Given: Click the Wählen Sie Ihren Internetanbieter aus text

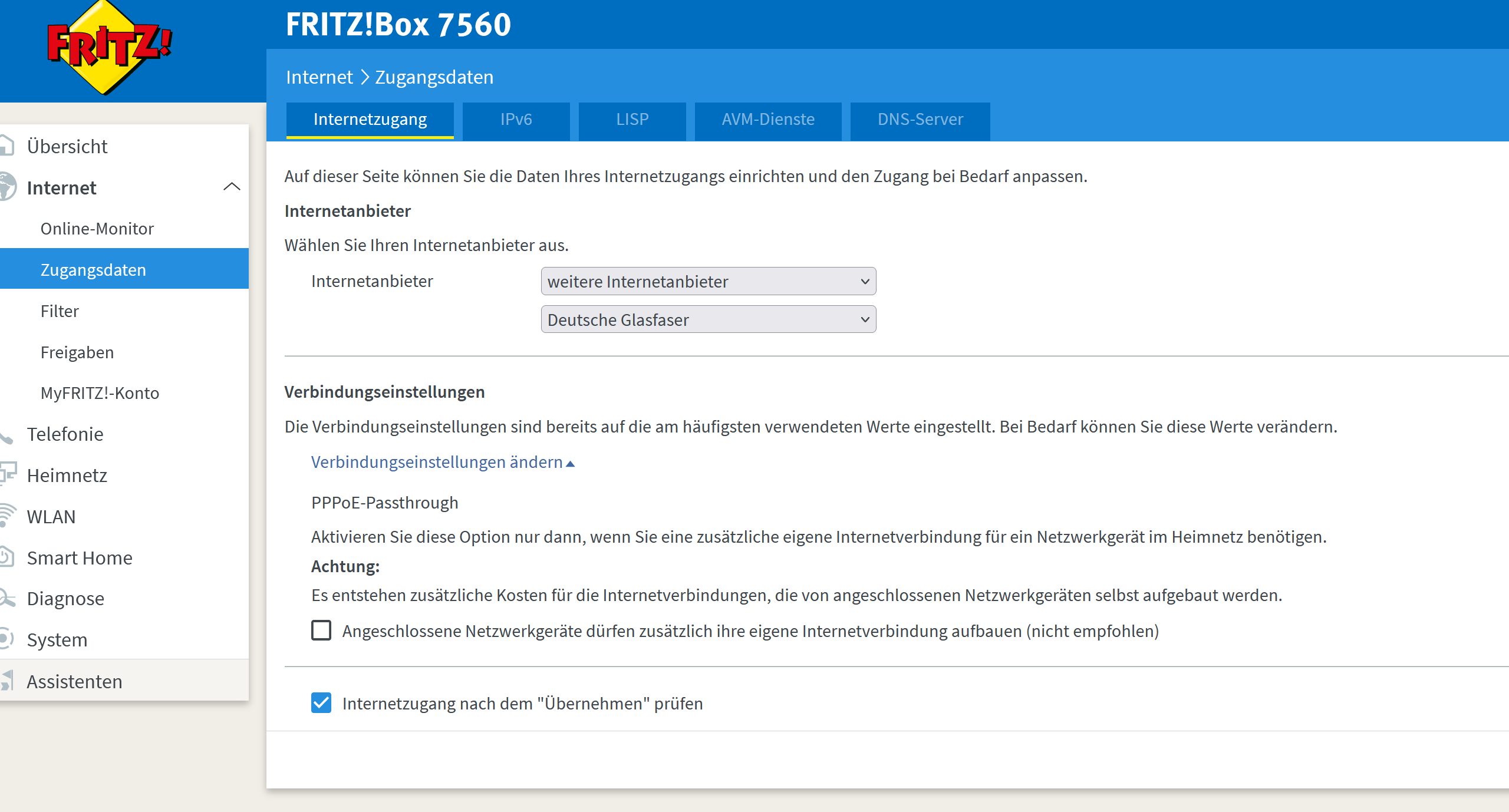Looking at the screenshot, I should [426, 245].
